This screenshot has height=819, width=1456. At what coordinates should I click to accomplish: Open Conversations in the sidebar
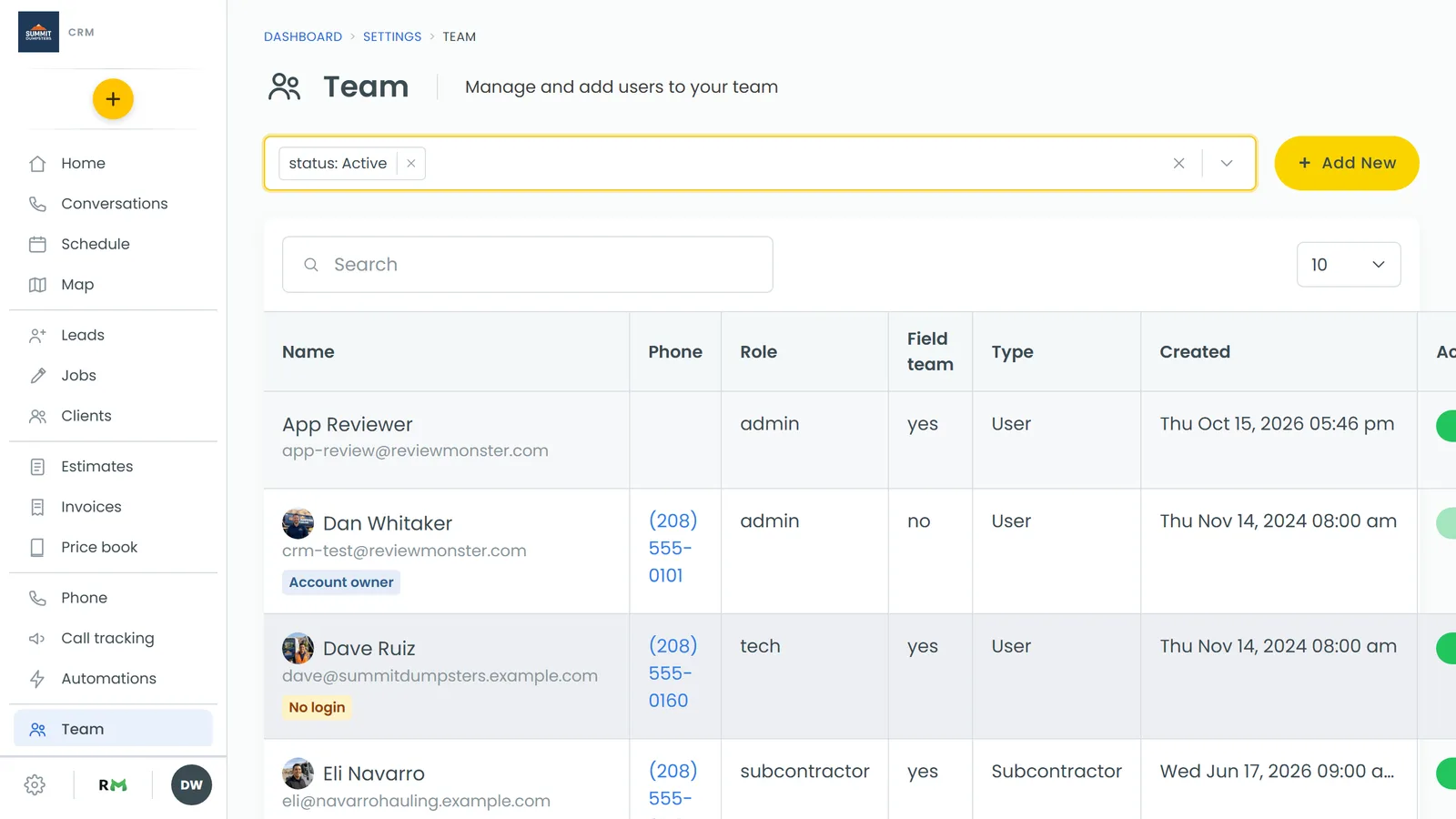(x=113, y=204)
